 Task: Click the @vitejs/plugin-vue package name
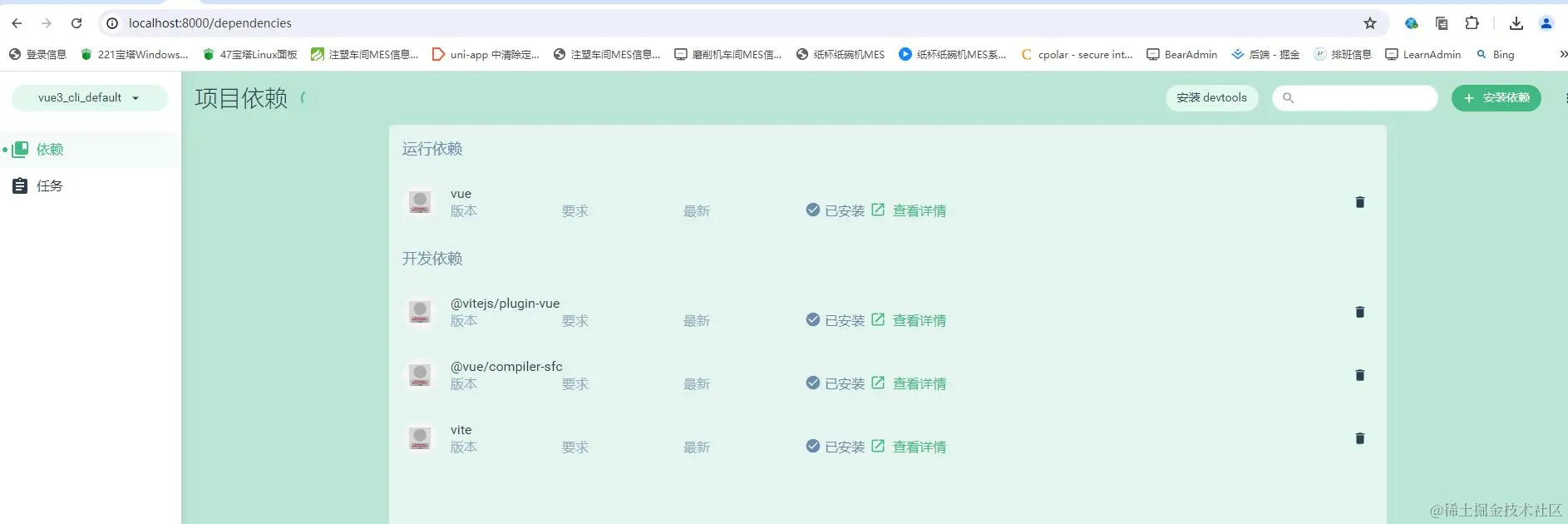(x=505, y=304)
